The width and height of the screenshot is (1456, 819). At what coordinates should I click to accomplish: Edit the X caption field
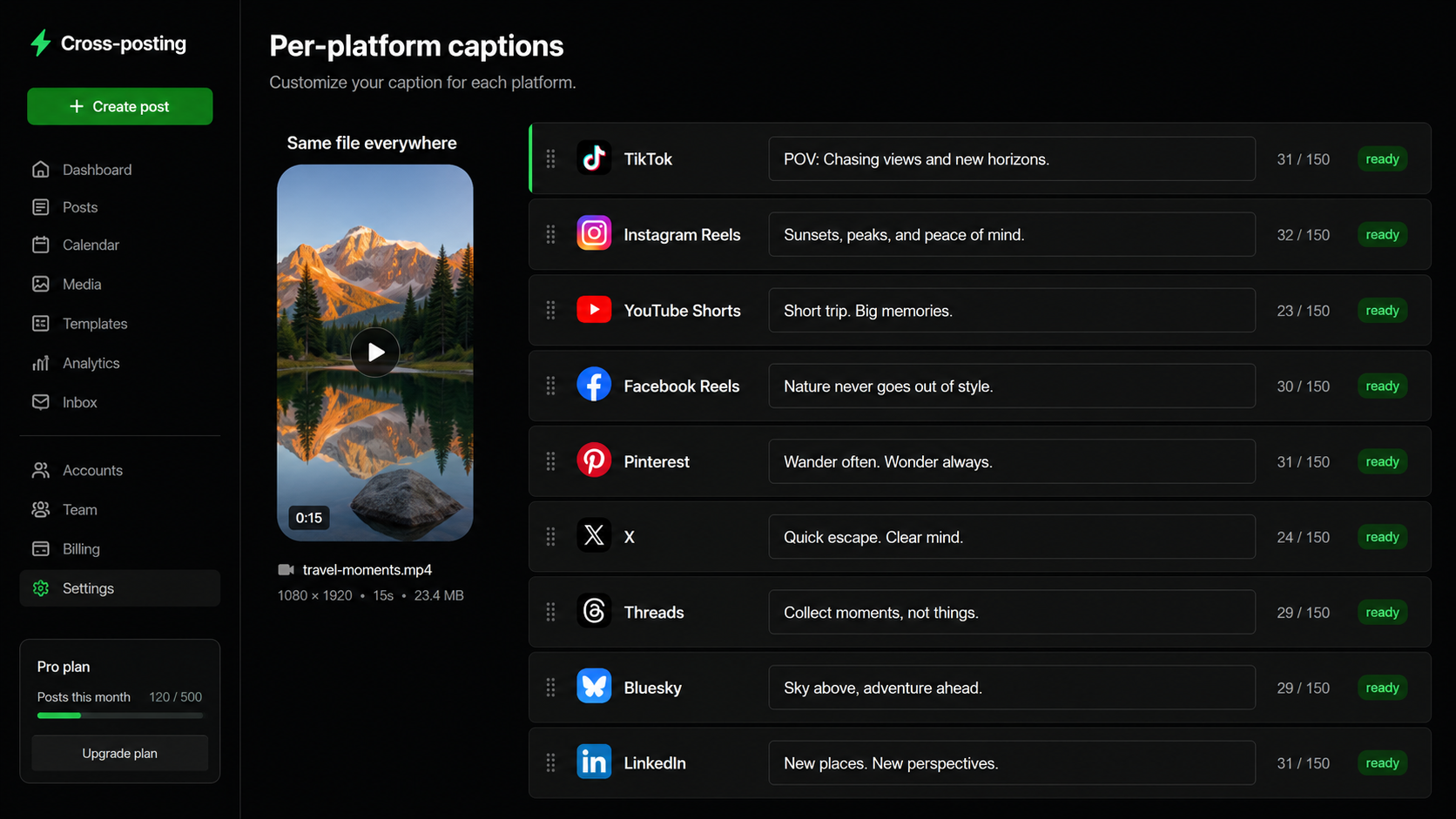pos(1012,537)
